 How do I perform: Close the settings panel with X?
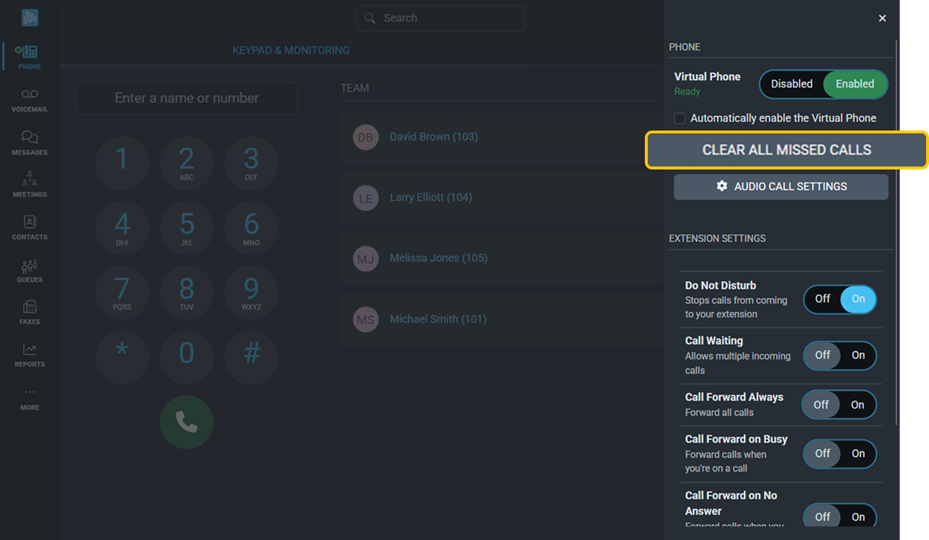click(882, 18)
